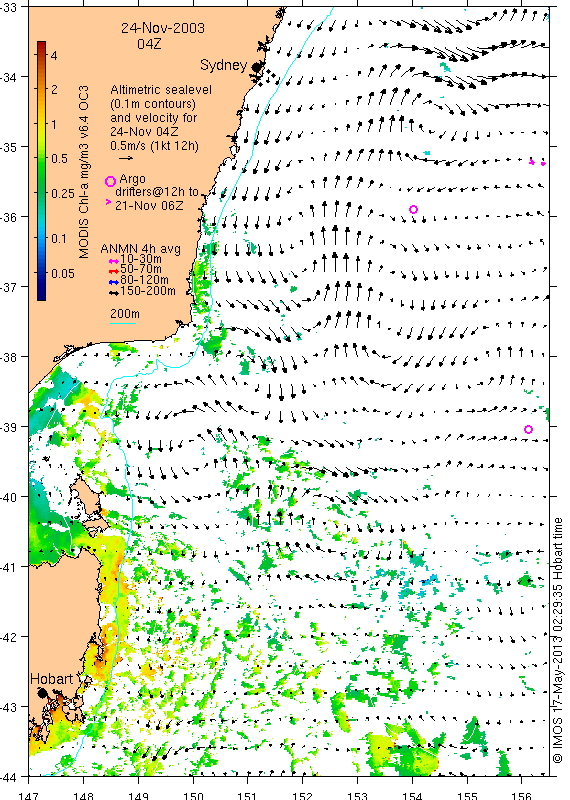Click the Argo legend label
Viewport: 570px width, 800px height.
pos(132,180)
